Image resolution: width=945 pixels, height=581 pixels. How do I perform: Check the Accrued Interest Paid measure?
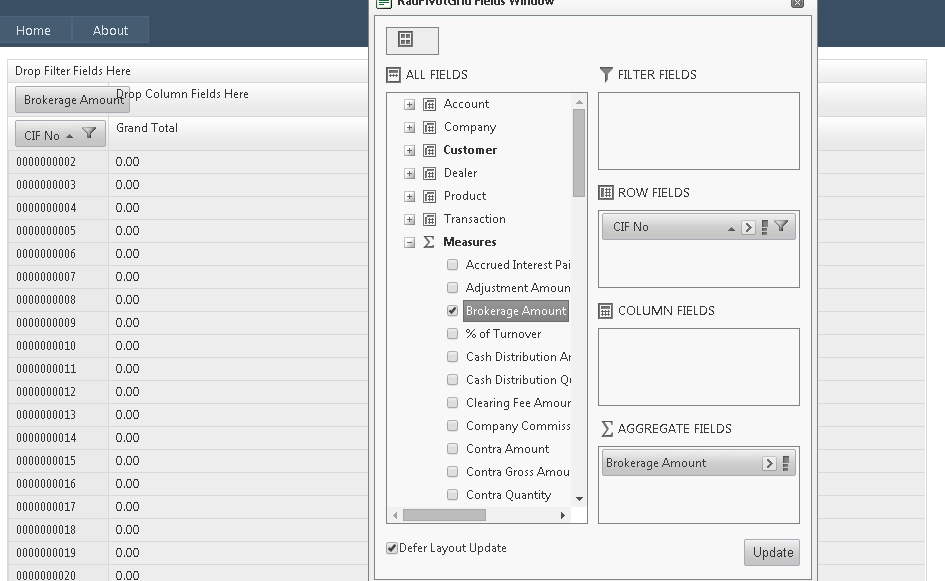coord(453,265)
